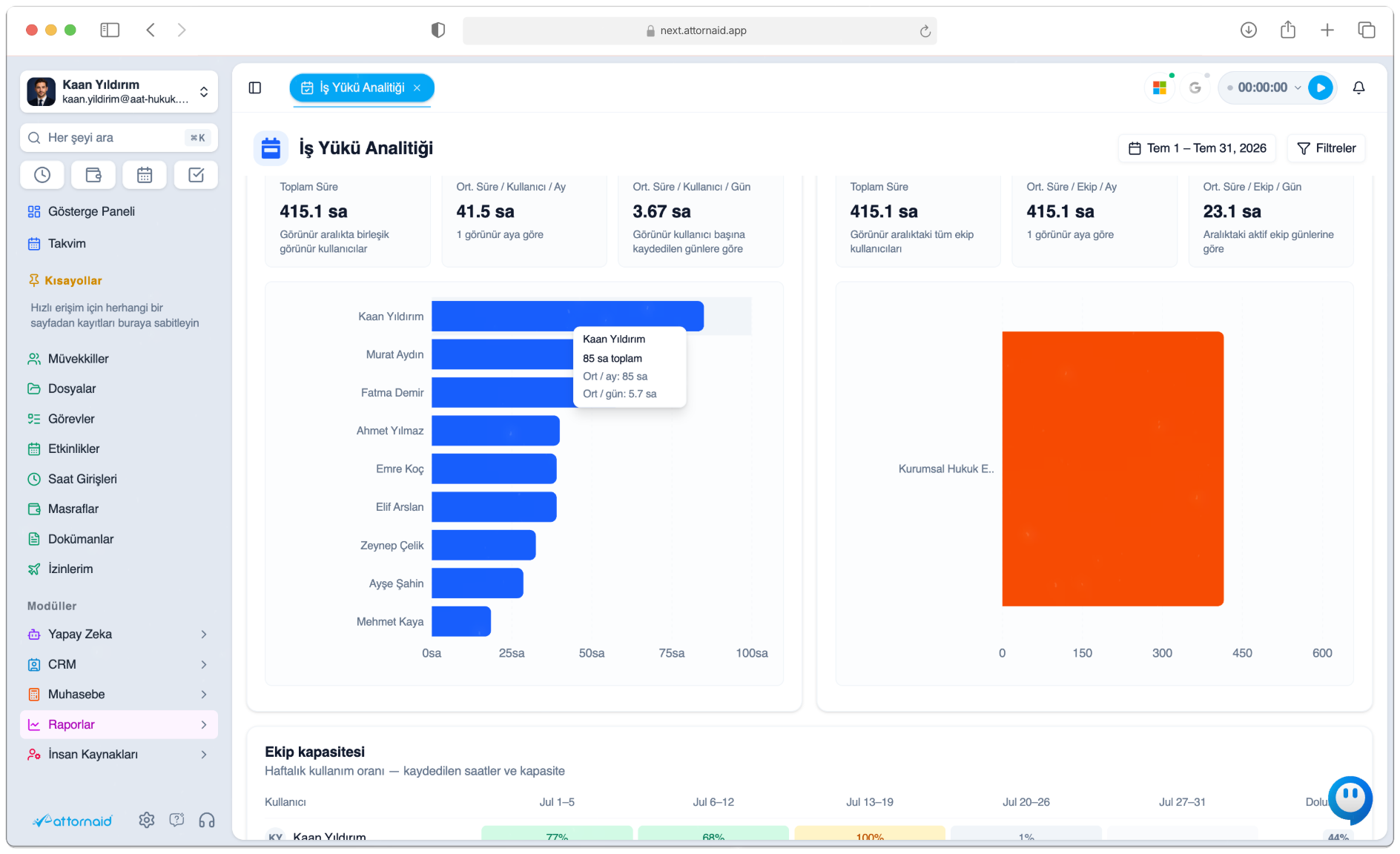
Task: Expand the Muhasebe module
Action: pyautogui.click(x=119, y=694)
